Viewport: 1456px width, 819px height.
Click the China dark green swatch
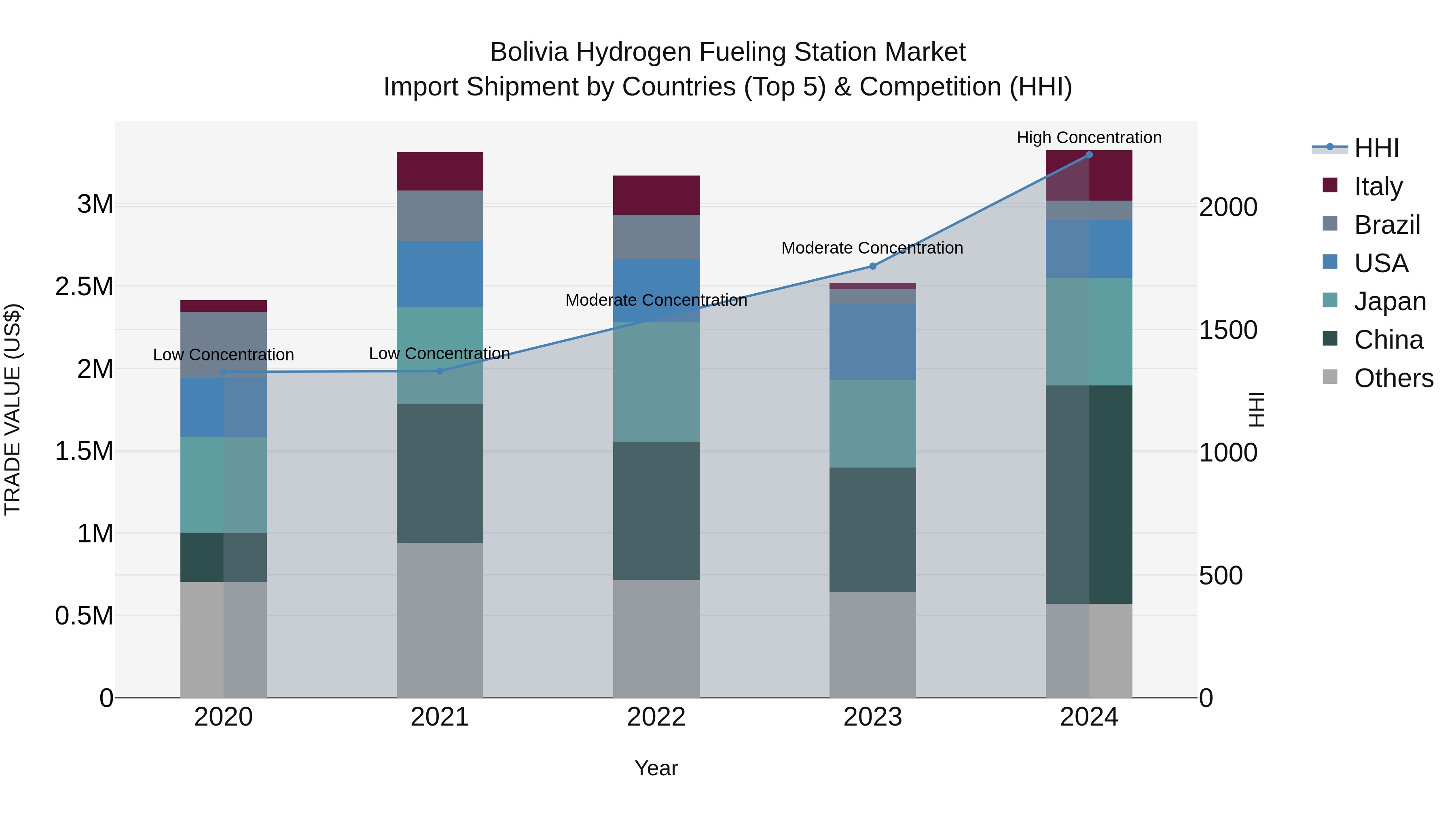pos(1330,339)
